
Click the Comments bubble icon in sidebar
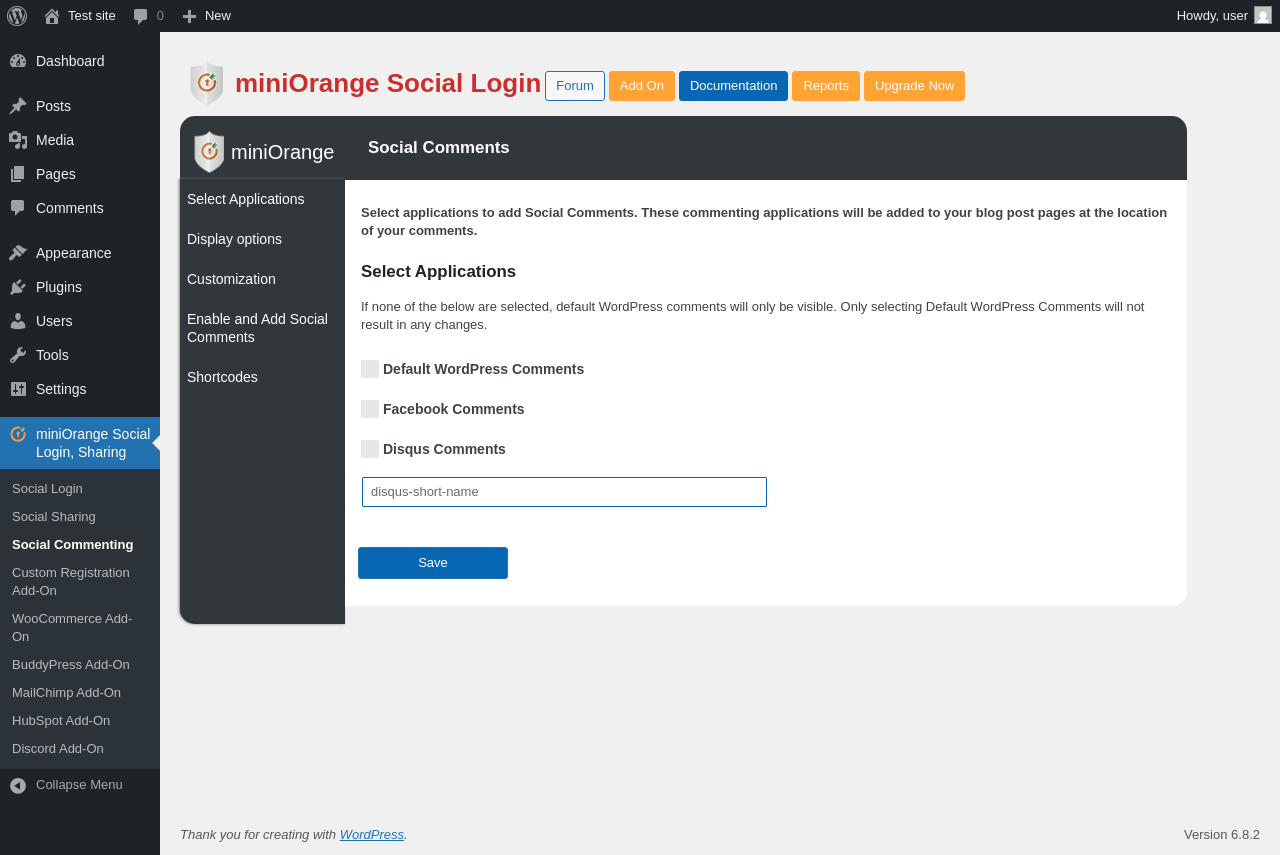tap(18, 208)
